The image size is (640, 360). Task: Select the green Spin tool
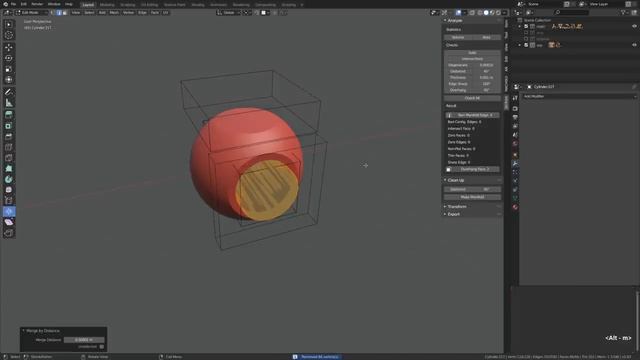click(x=9, y=179)
